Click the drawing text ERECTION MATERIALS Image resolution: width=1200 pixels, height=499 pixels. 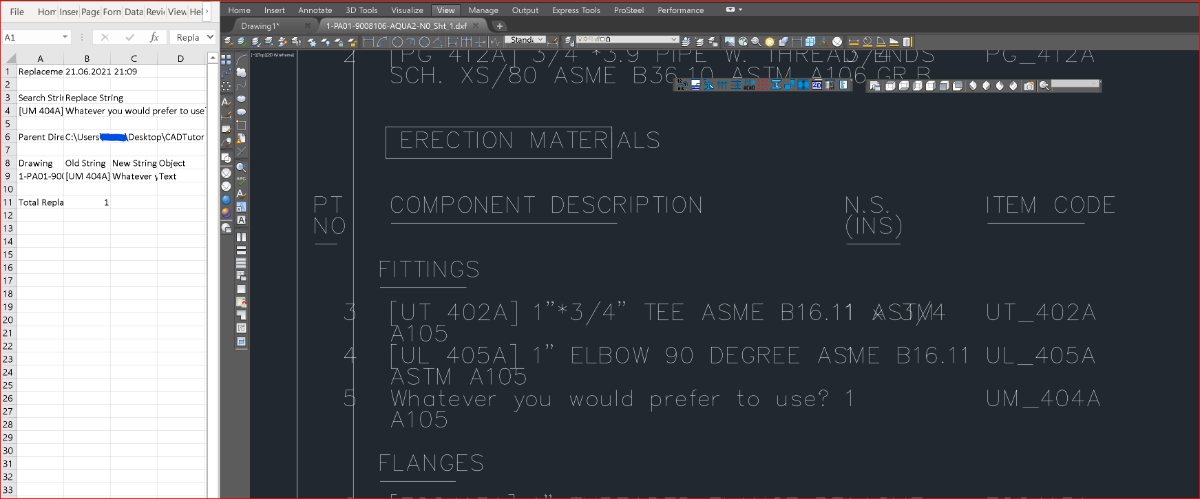pos(529,142)
